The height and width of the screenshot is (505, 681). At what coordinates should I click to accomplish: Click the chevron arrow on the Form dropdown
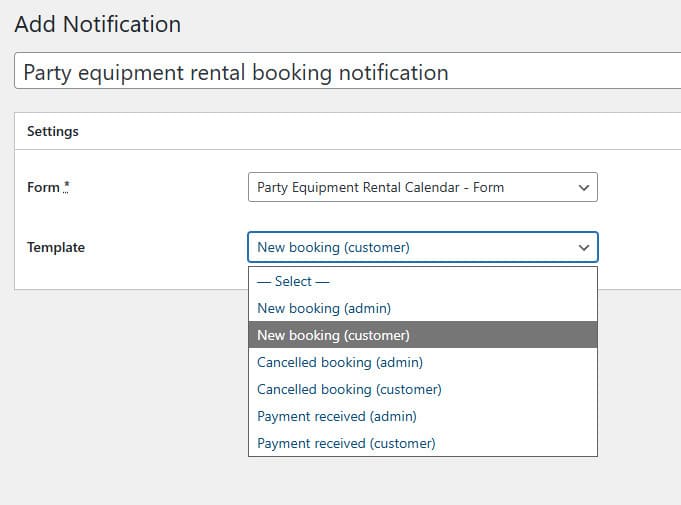pos(583,187)
